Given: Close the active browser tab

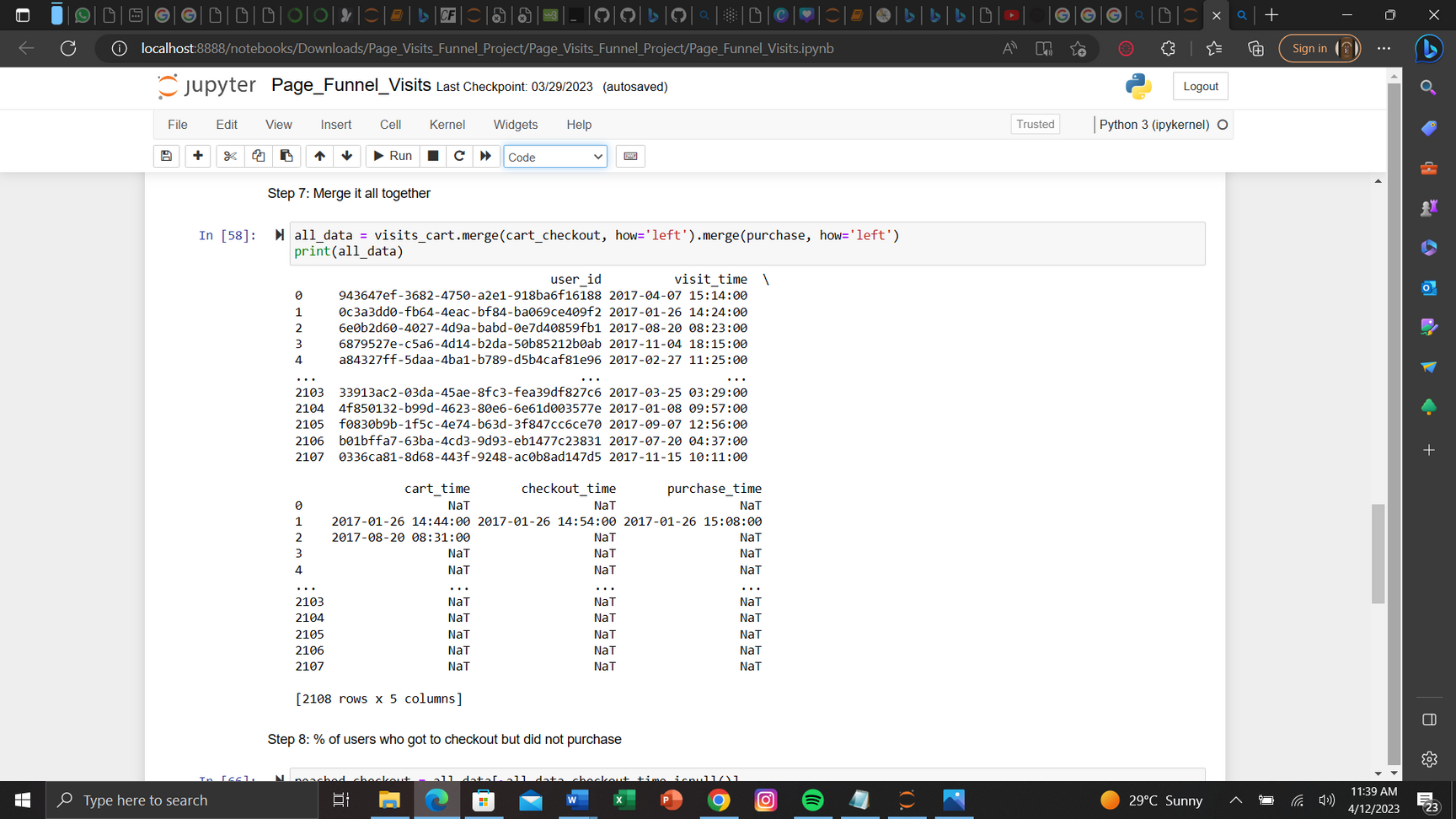Looking at the screenshot, I should coord(1216,15).
